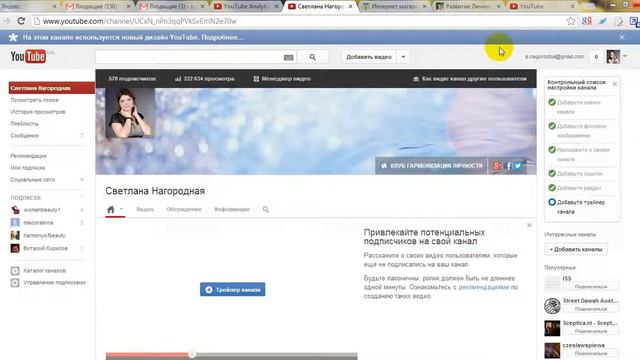Switch to the 'Интернет магазин' browser tab

pyautogui.click(x=393, y=6)
